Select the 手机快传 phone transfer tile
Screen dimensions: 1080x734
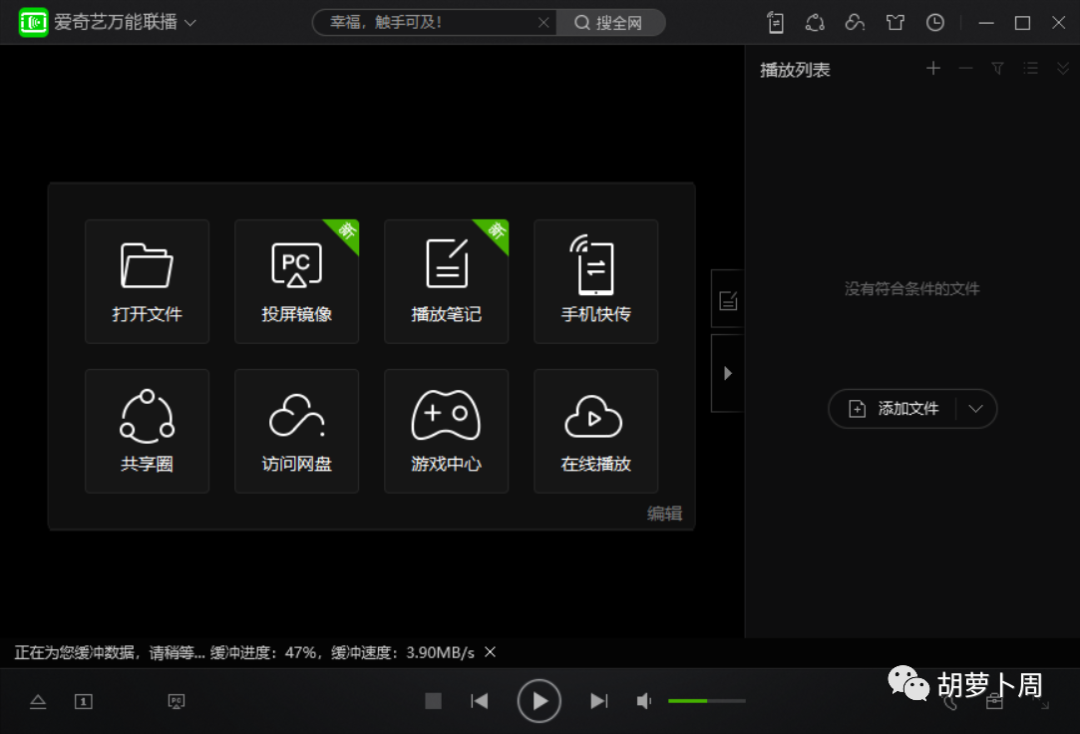(596, 281)
